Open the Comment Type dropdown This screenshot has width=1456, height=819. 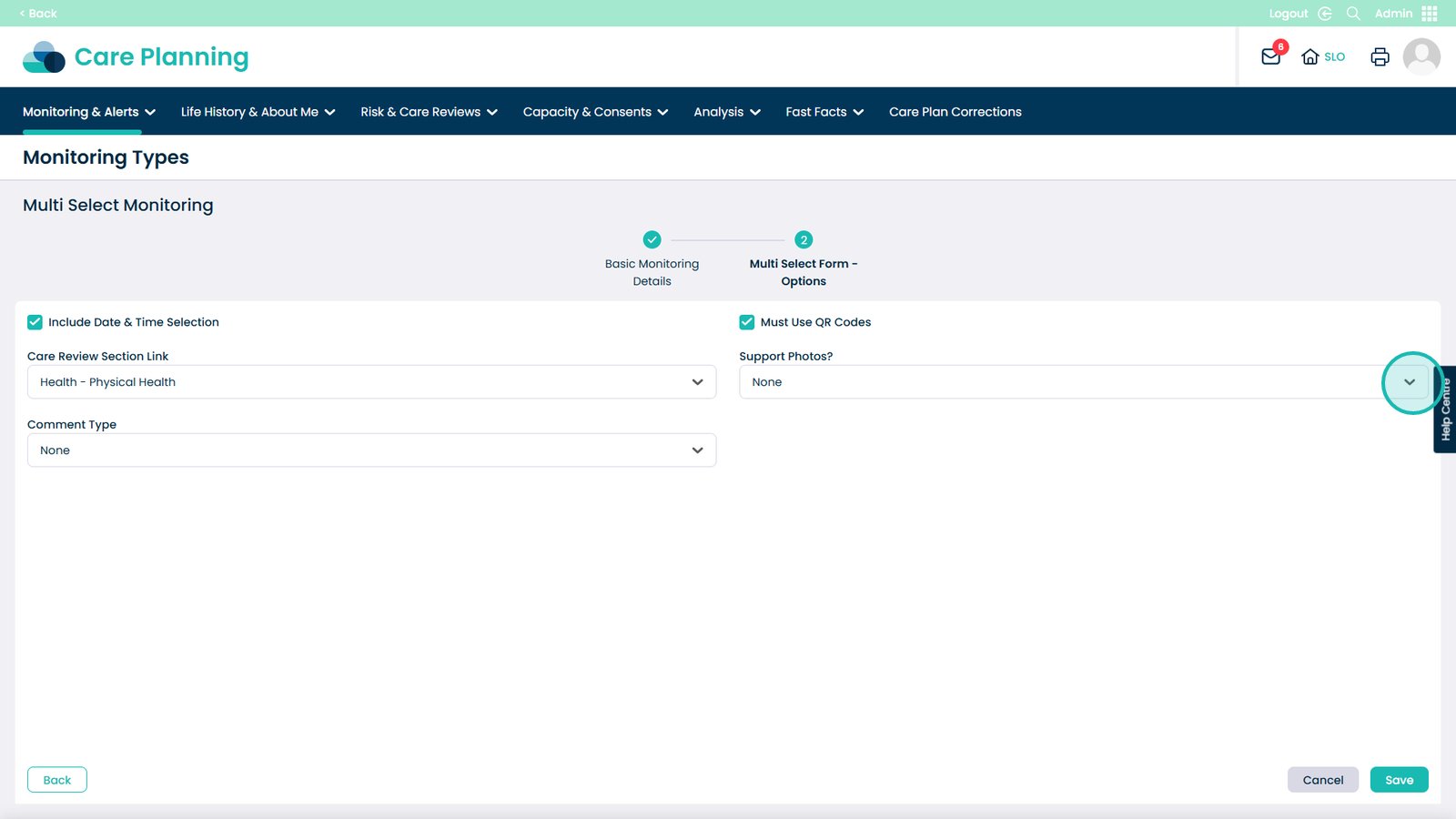371,450
